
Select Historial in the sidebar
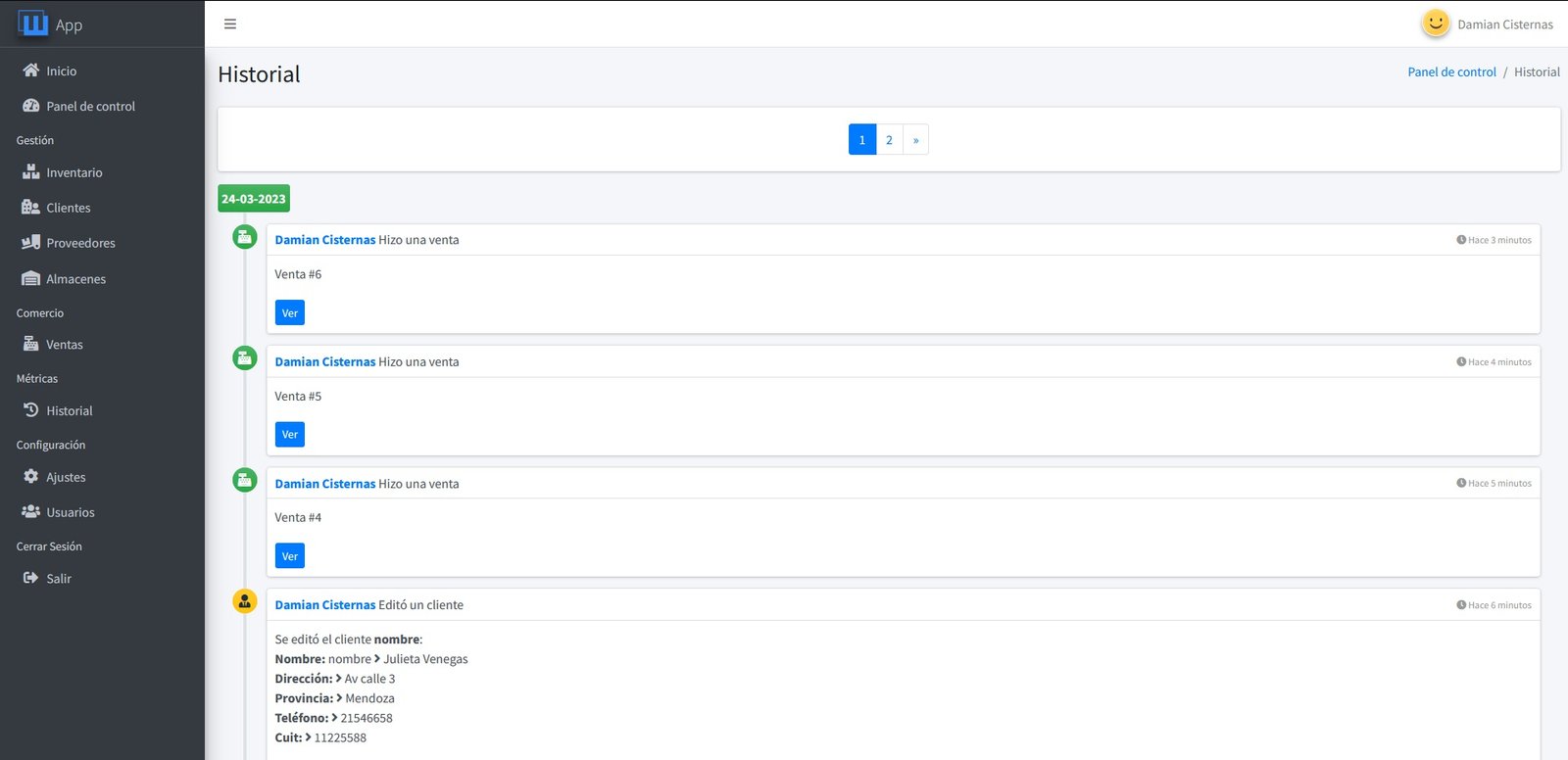102,411
